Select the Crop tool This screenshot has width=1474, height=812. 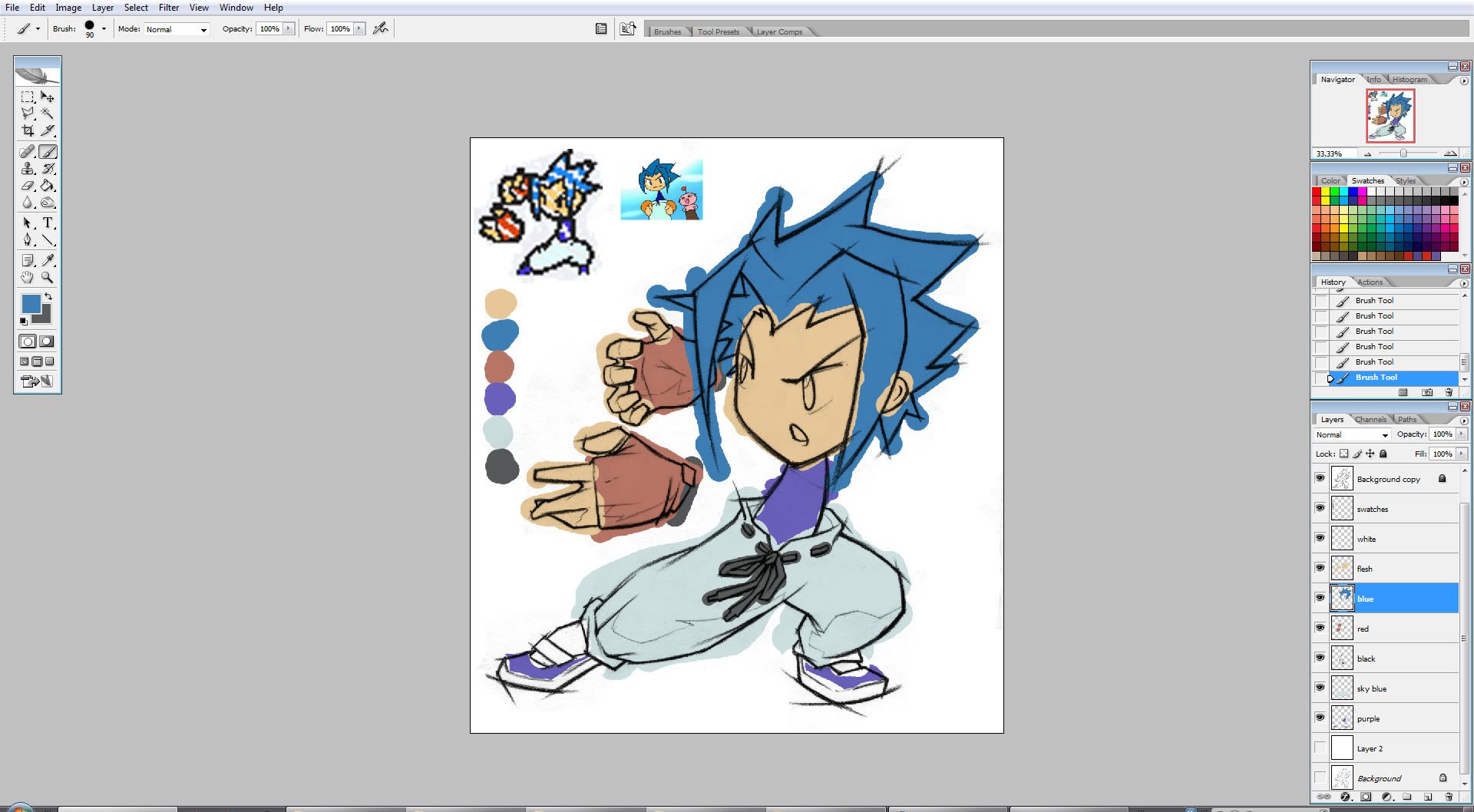coord(28,130)
